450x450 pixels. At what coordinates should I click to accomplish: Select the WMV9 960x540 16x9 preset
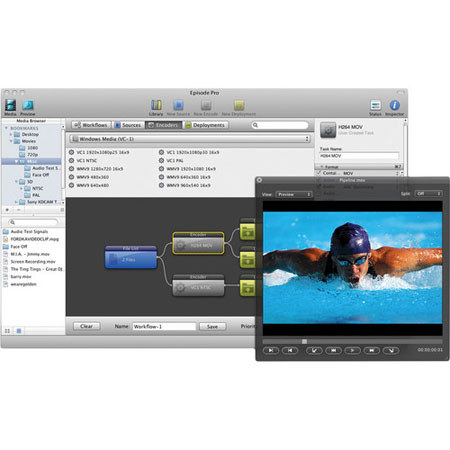185,185
